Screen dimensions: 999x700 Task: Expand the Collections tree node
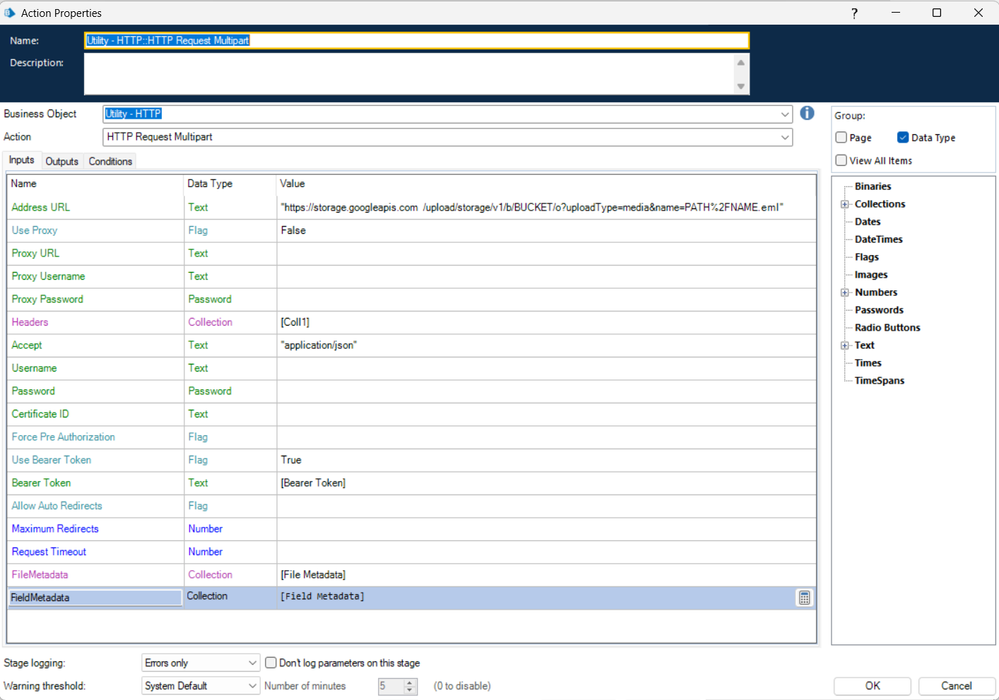tap(845, 205)
